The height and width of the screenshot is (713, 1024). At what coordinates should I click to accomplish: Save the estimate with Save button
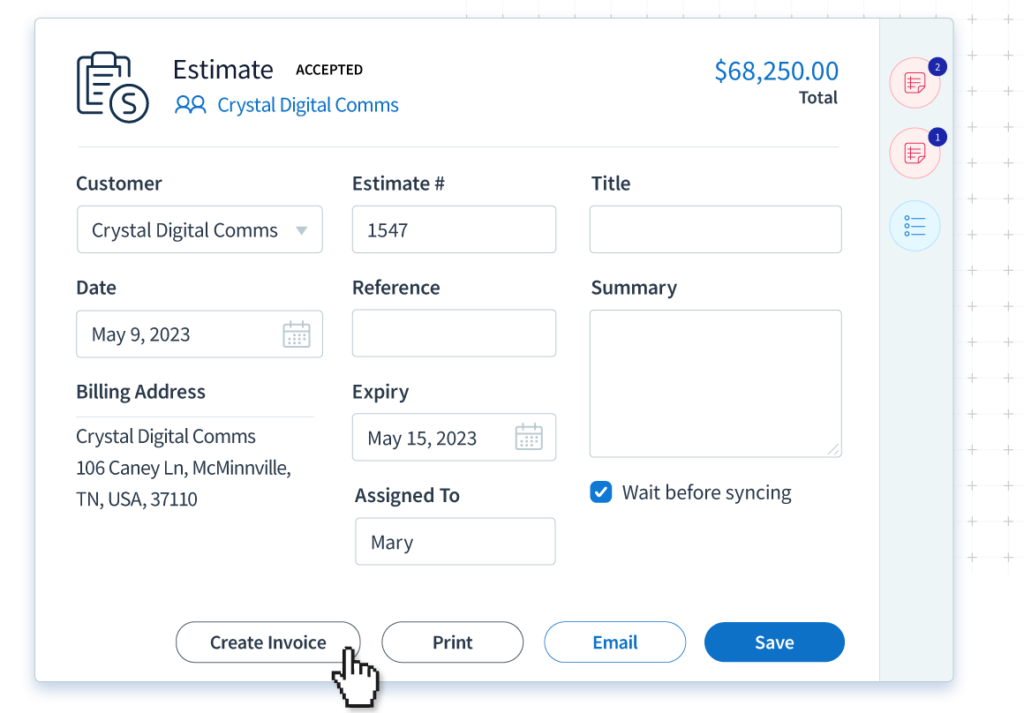774,642
